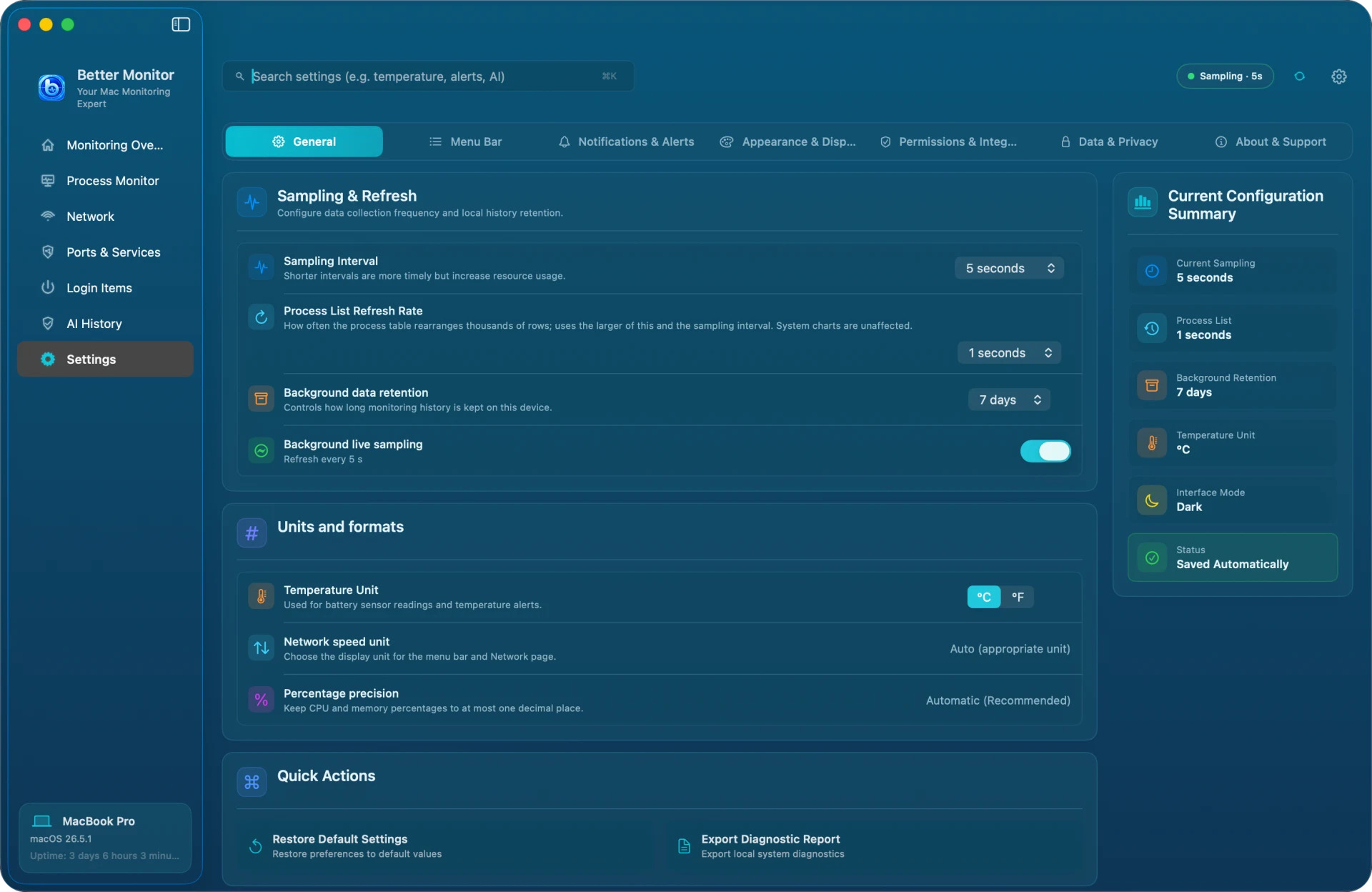Click the Interface Mode Dark summary card
This screenshot has width=1372, height=892.
[x=1233, y=500]
